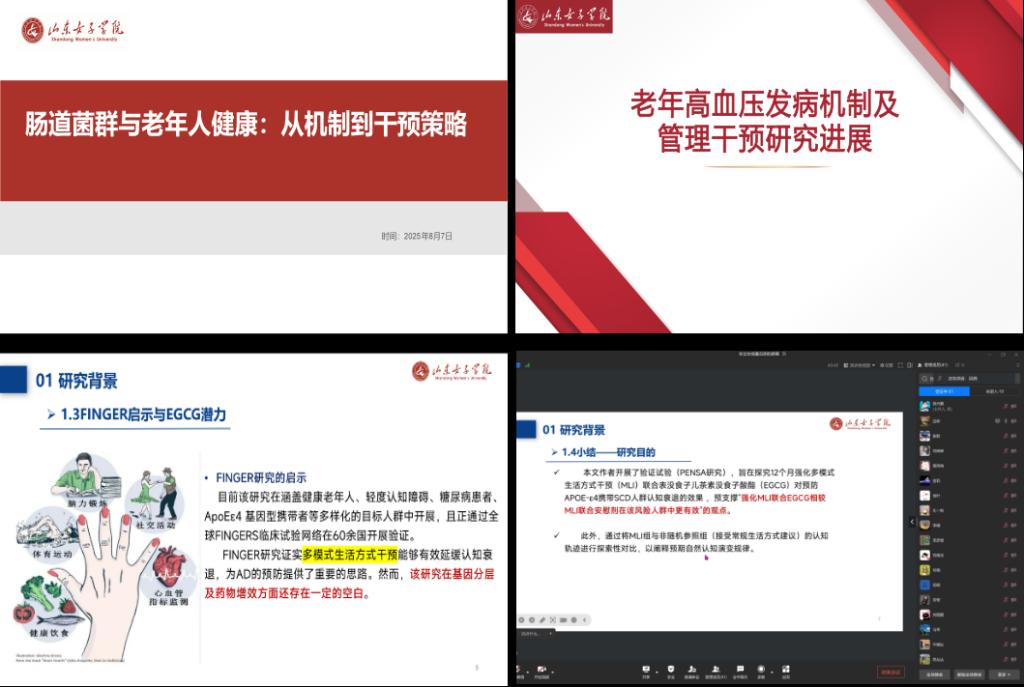Expand the recording options arrow

click(772, 672)
